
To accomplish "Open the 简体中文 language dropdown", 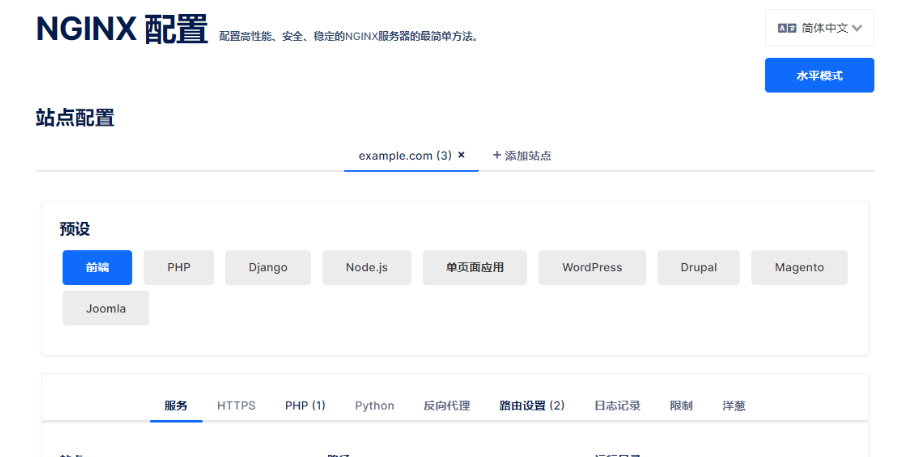I will pyautogui.click(x=819, y=28).
